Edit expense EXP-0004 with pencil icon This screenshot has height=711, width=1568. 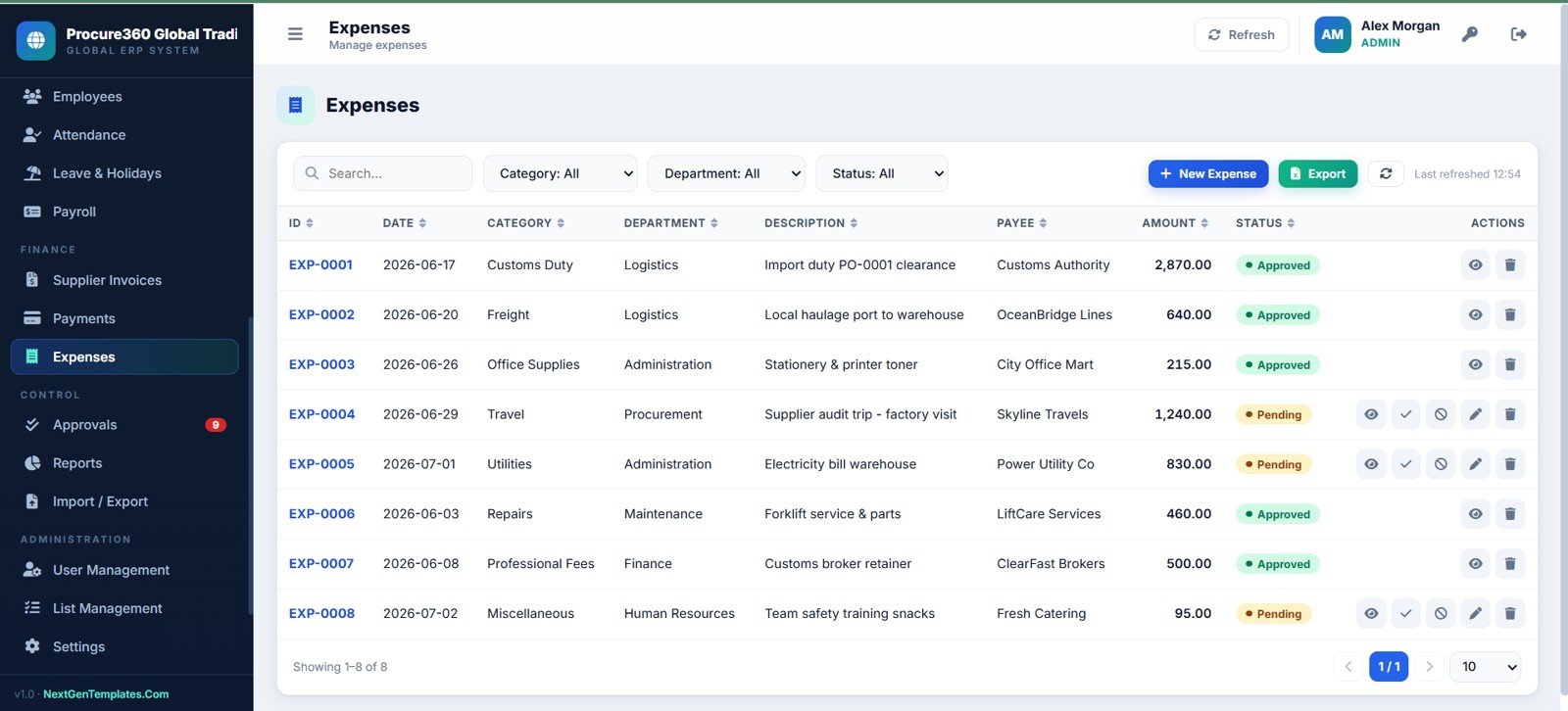[1475, 415]
